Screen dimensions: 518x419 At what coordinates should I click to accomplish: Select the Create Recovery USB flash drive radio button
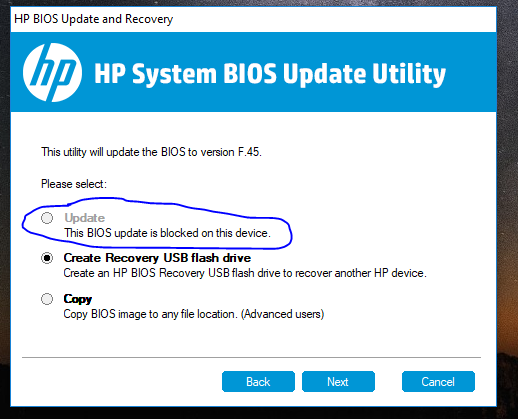pyautogui.click(x=47, y=258)
